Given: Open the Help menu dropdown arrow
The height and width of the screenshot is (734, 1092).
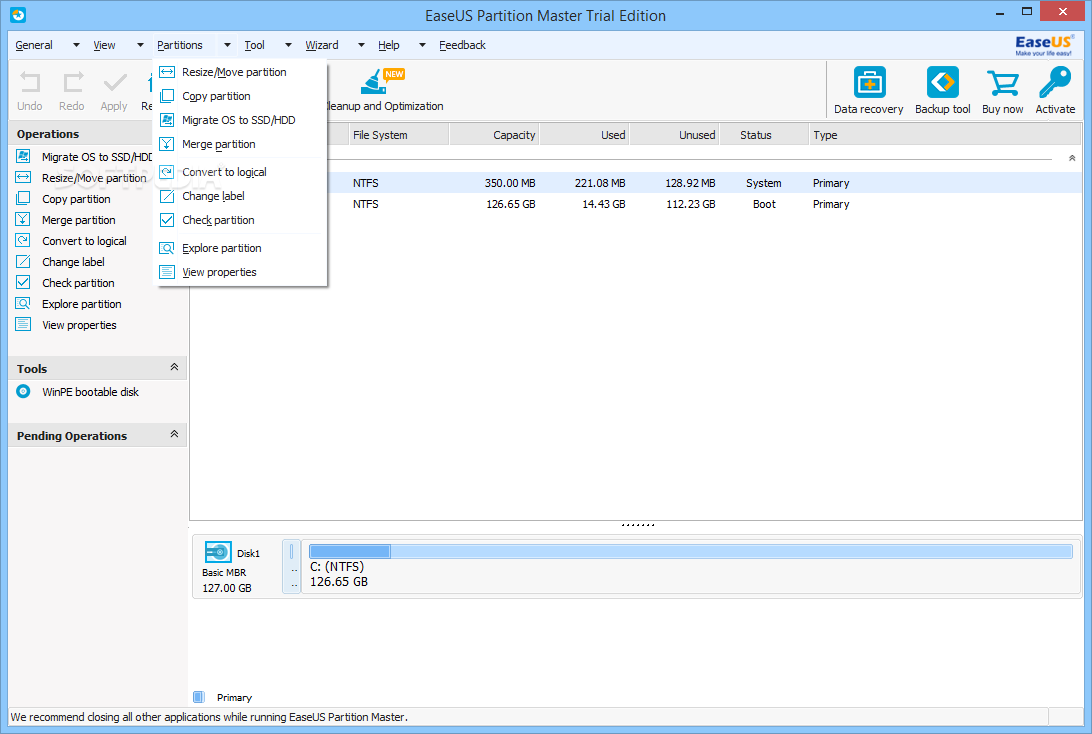Looking at the screenshot, I should point(422,45).
